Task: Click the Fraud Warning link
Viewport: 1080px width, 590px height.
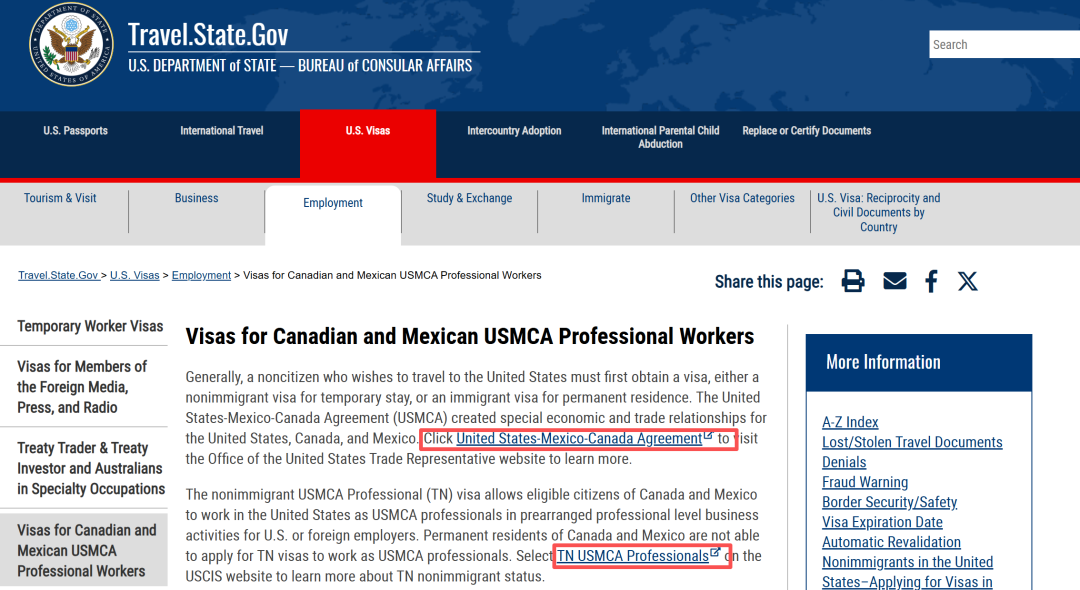Action: (x=865, y=482)
